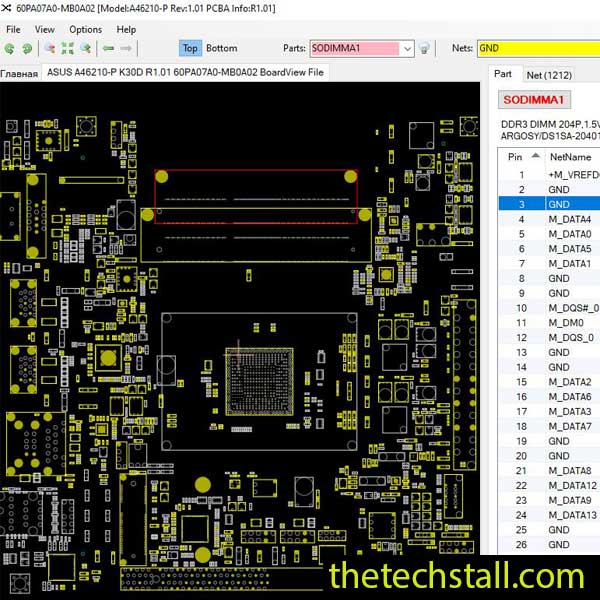The image size is (600, 600).
Task: Click the yellow Nets GND input field
Action: coord(537,48)
